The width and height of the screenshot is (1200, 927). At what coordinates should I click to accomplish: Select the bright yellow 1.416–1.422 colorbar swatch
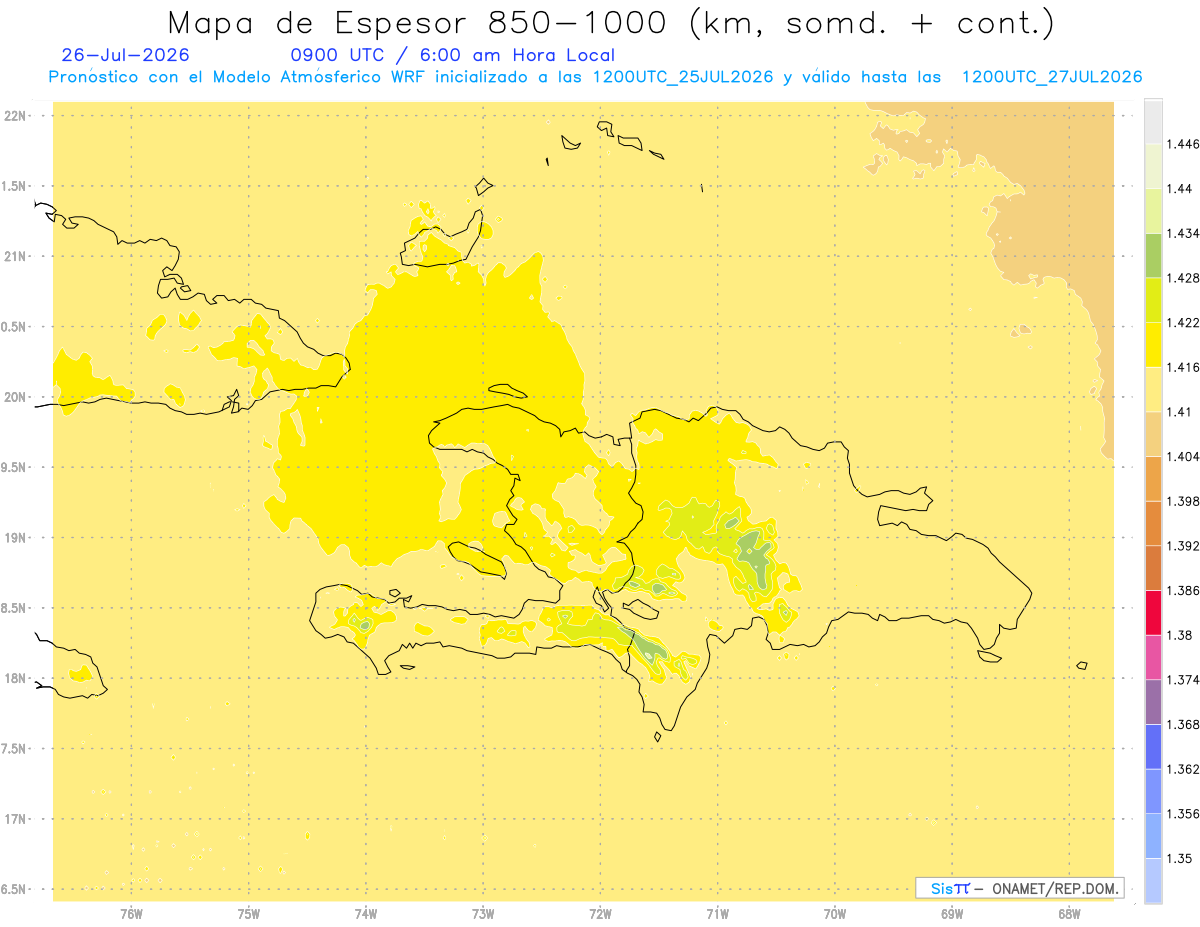pos(1153,344)
